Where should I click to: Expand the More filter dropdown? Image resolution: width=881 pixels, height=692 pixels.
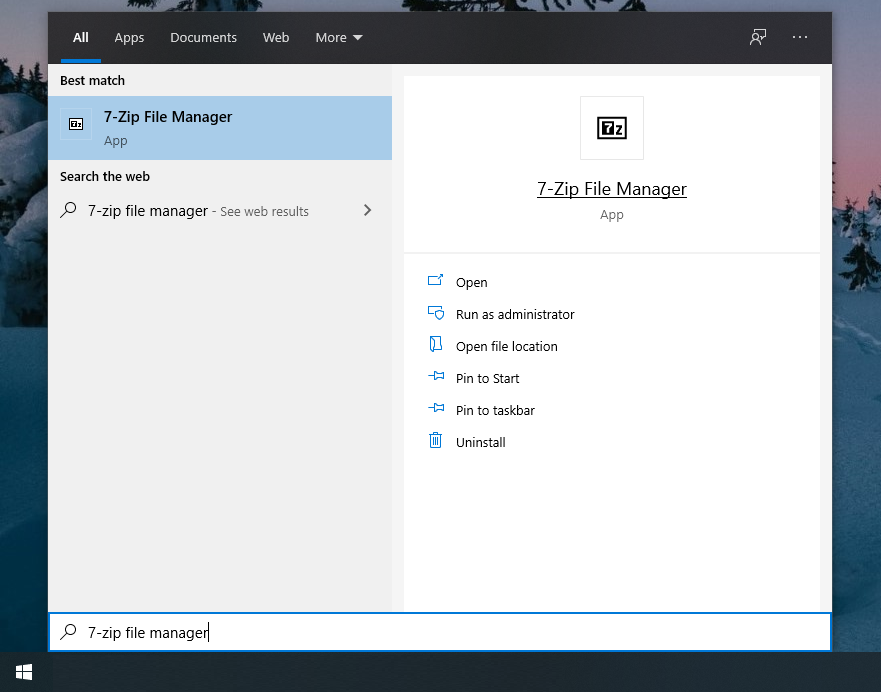(x=339, y=38)
